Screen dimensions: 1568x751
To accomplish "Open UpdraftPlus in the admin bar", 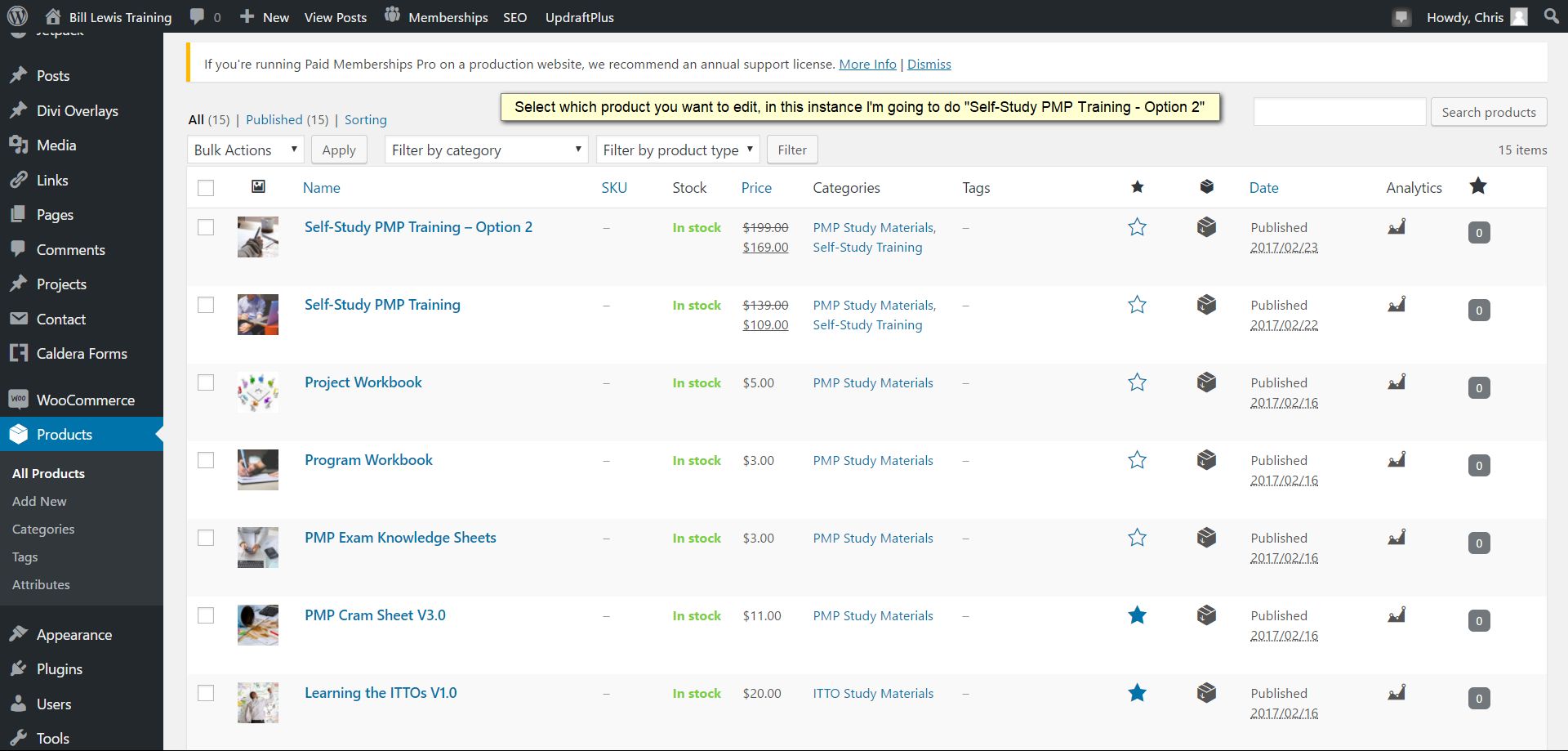I will coord(580,17).
